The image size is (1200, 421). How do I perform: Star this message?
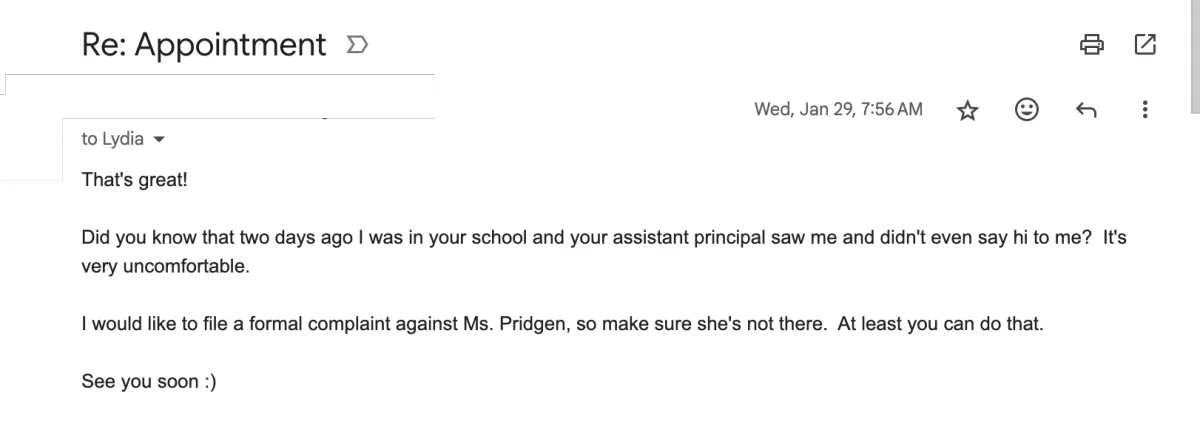(966, 110)
